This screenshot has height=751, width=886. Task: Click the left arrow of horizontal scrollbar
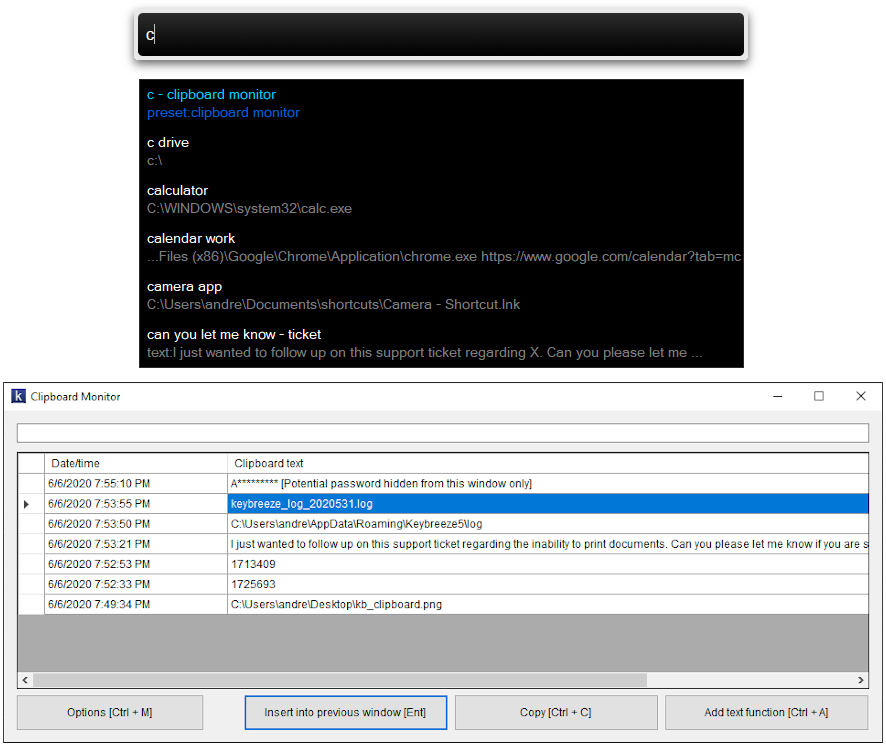[x=25, y=680]
